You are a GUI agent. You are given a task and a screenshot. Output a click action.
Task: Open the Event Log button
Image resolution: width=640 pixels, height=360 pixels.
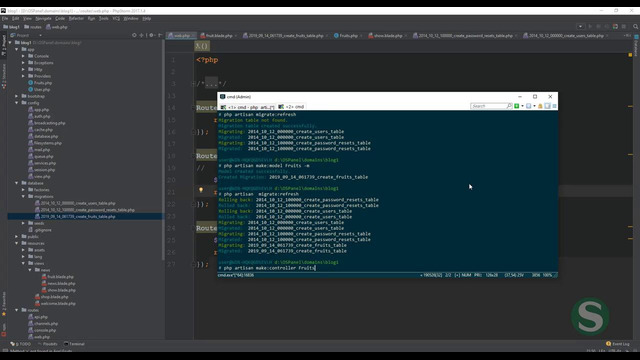click(x=618, y=344)
